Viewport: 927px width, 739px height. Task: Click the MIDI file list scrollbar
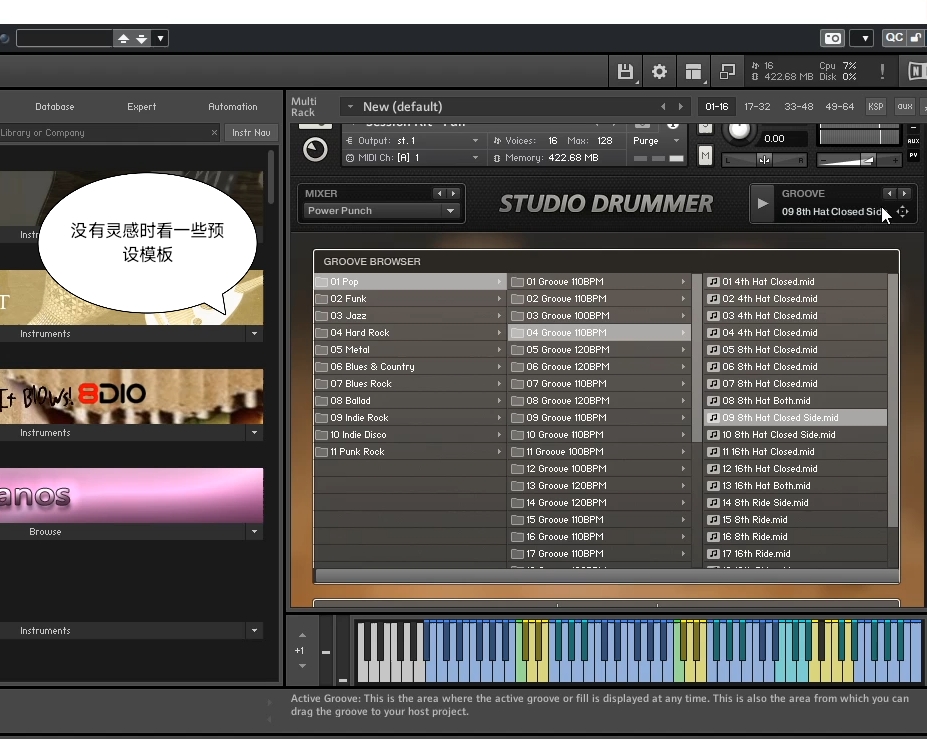point(893,400)
